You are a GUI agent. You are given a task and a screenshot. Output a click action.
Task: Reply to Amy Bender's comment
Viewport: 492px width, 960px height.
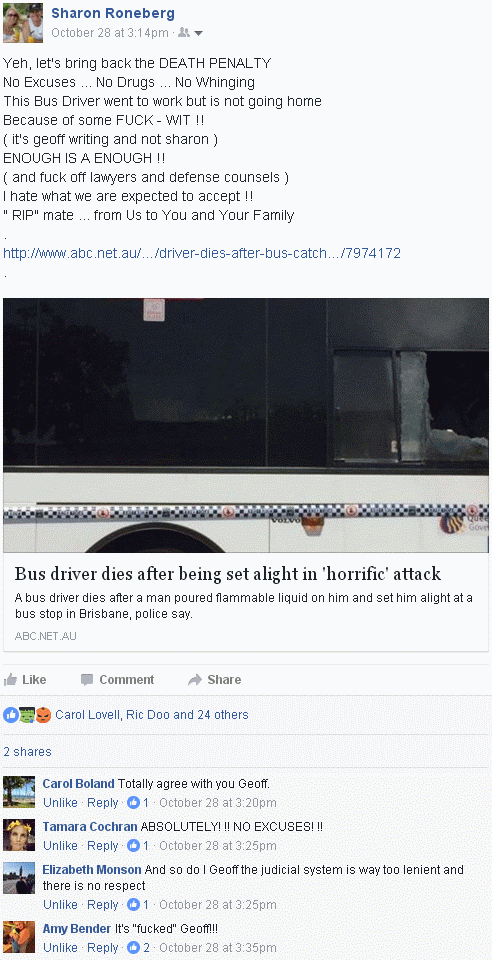(102, 948)
